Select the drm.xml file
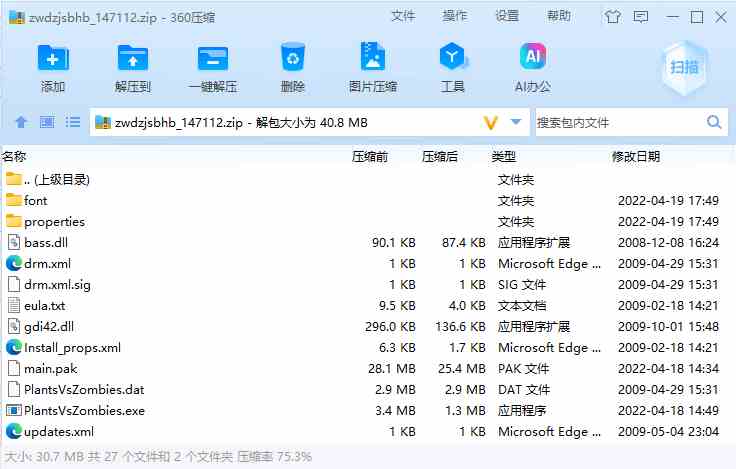The image size is (736, 469). [x=368, y=263]
